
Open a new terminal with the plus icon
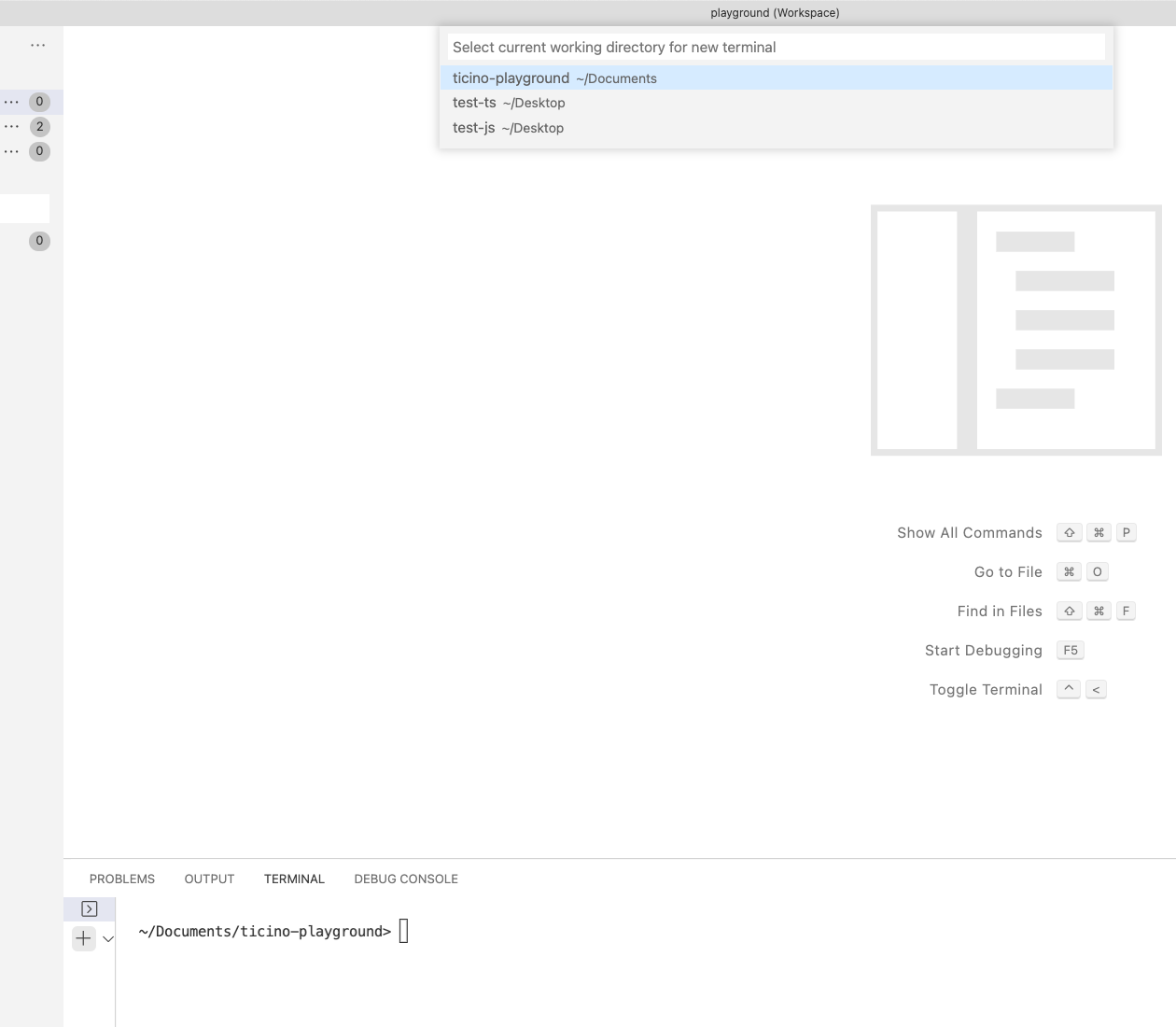[83, 938]
